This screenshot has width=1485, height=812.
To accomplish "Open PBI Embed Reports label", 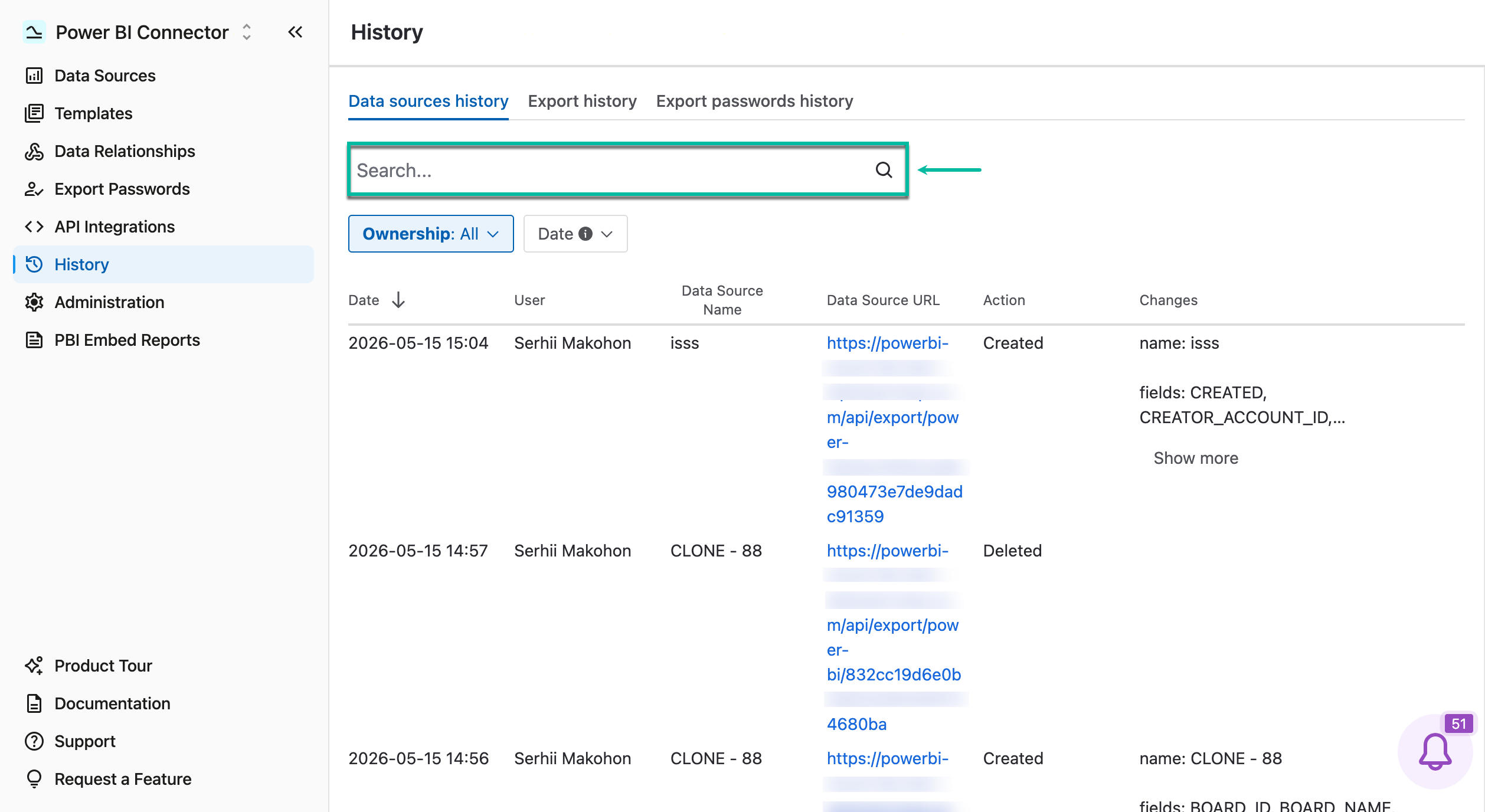I will coord(127,340).
